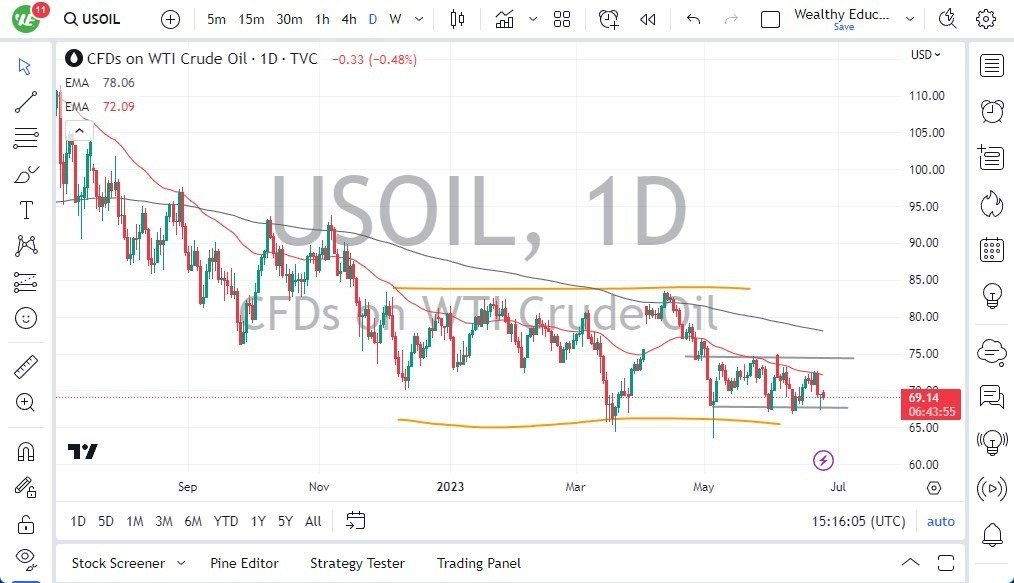Switch to the Pine Editor tab
Screen dimensions: 1014x583
(244, 563)
